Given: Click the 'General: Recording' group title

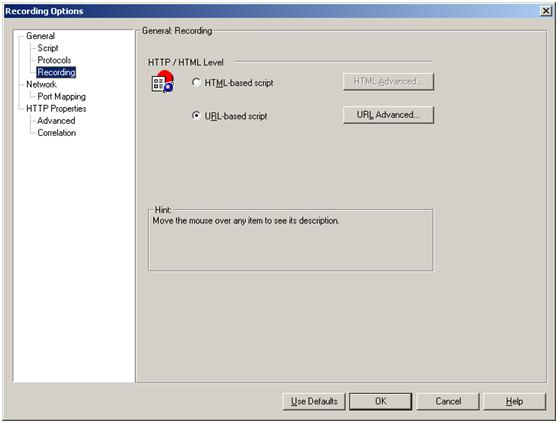Looking at the screenshot, I should pyautogui.click(x=177, y=31).
